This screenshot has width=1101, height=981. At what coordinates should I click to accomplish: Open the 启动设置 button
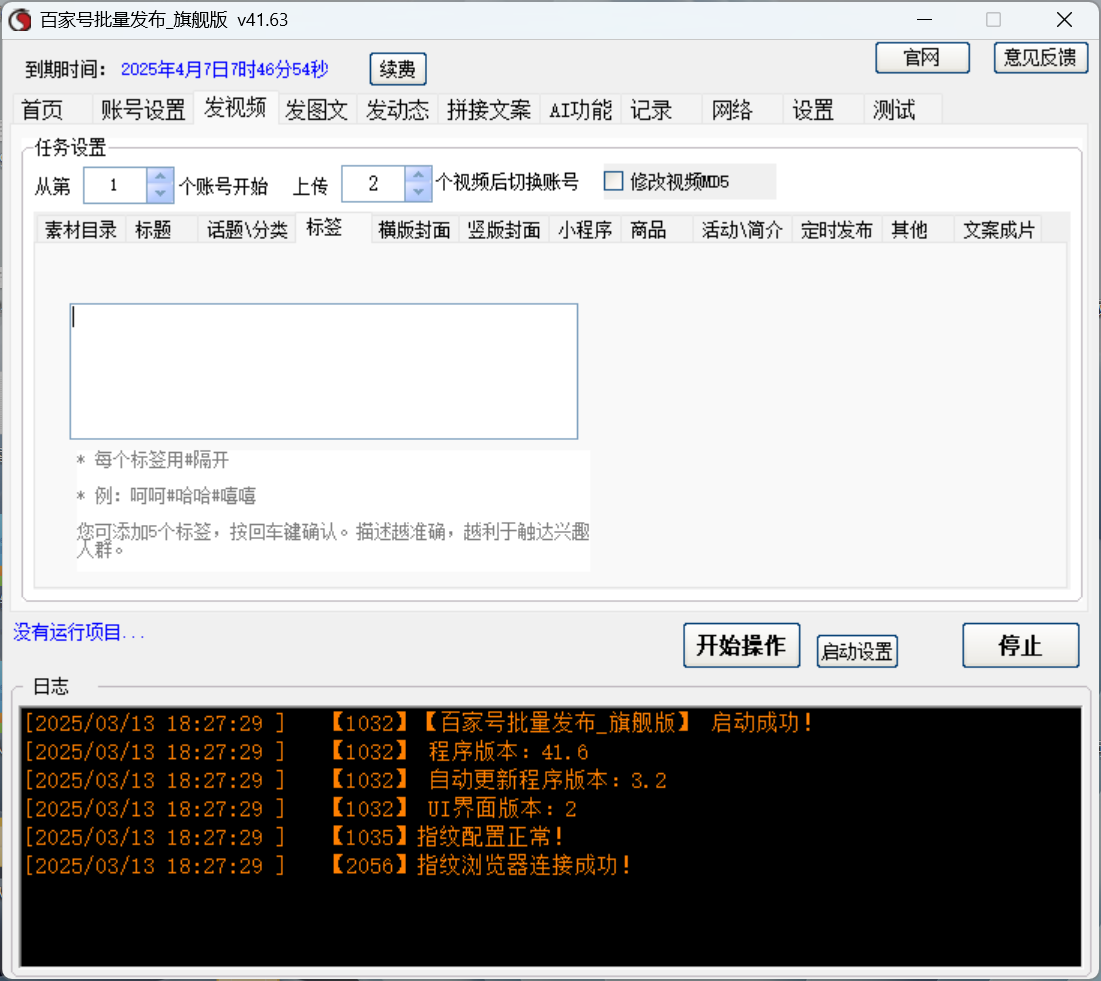pos(857,651)
